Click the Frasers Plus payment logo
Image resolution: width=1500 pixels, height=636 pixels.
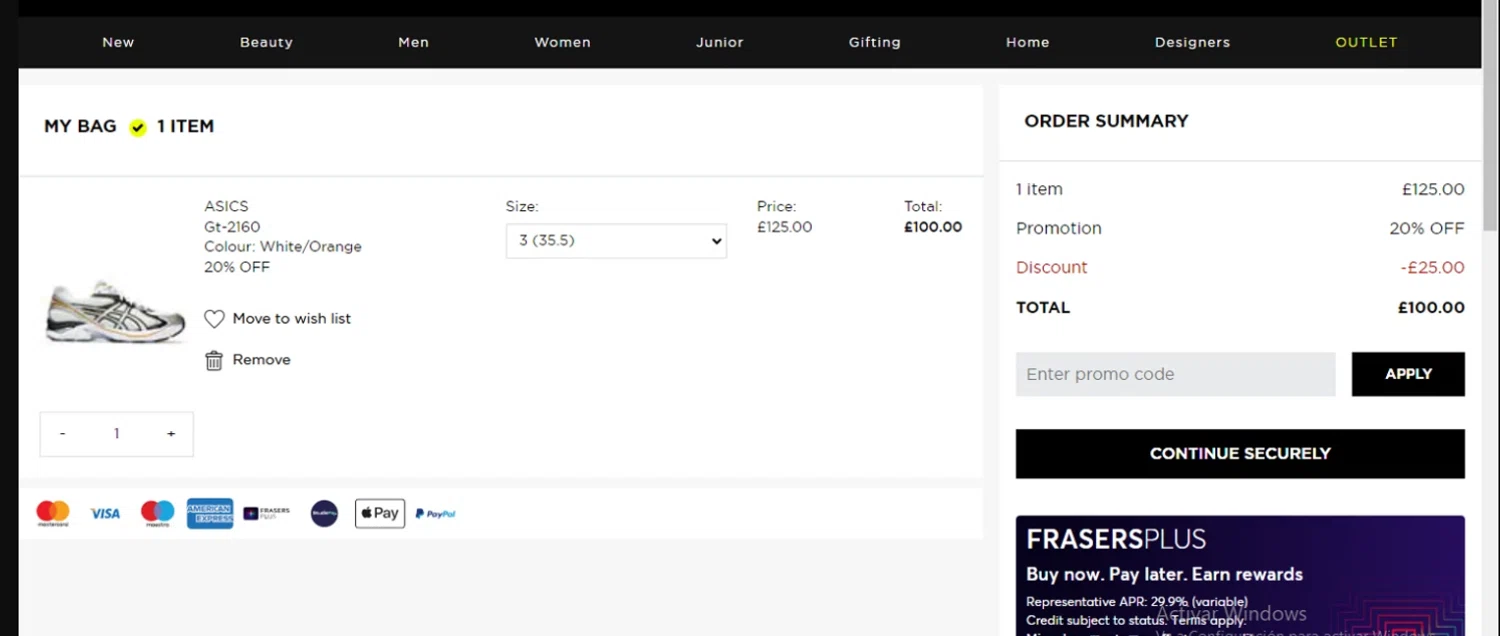[x=266, y=513]
